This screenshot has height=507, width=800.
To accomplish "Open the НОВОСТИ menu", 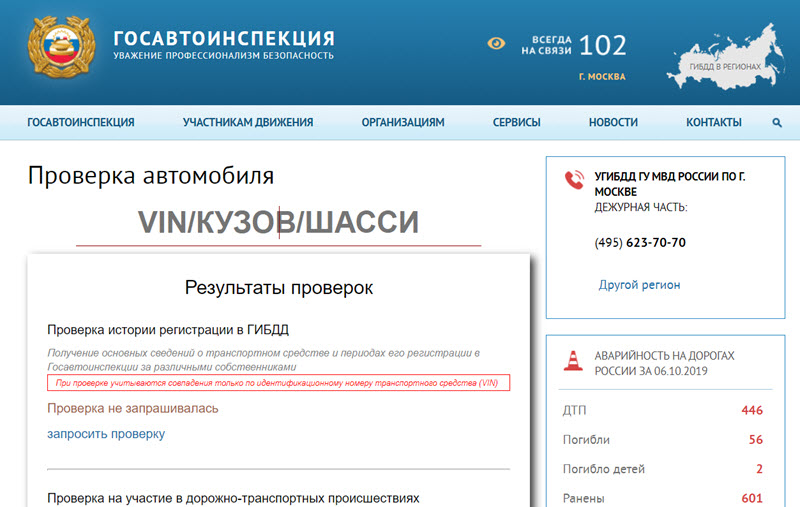I will click(x=613, y=122).
